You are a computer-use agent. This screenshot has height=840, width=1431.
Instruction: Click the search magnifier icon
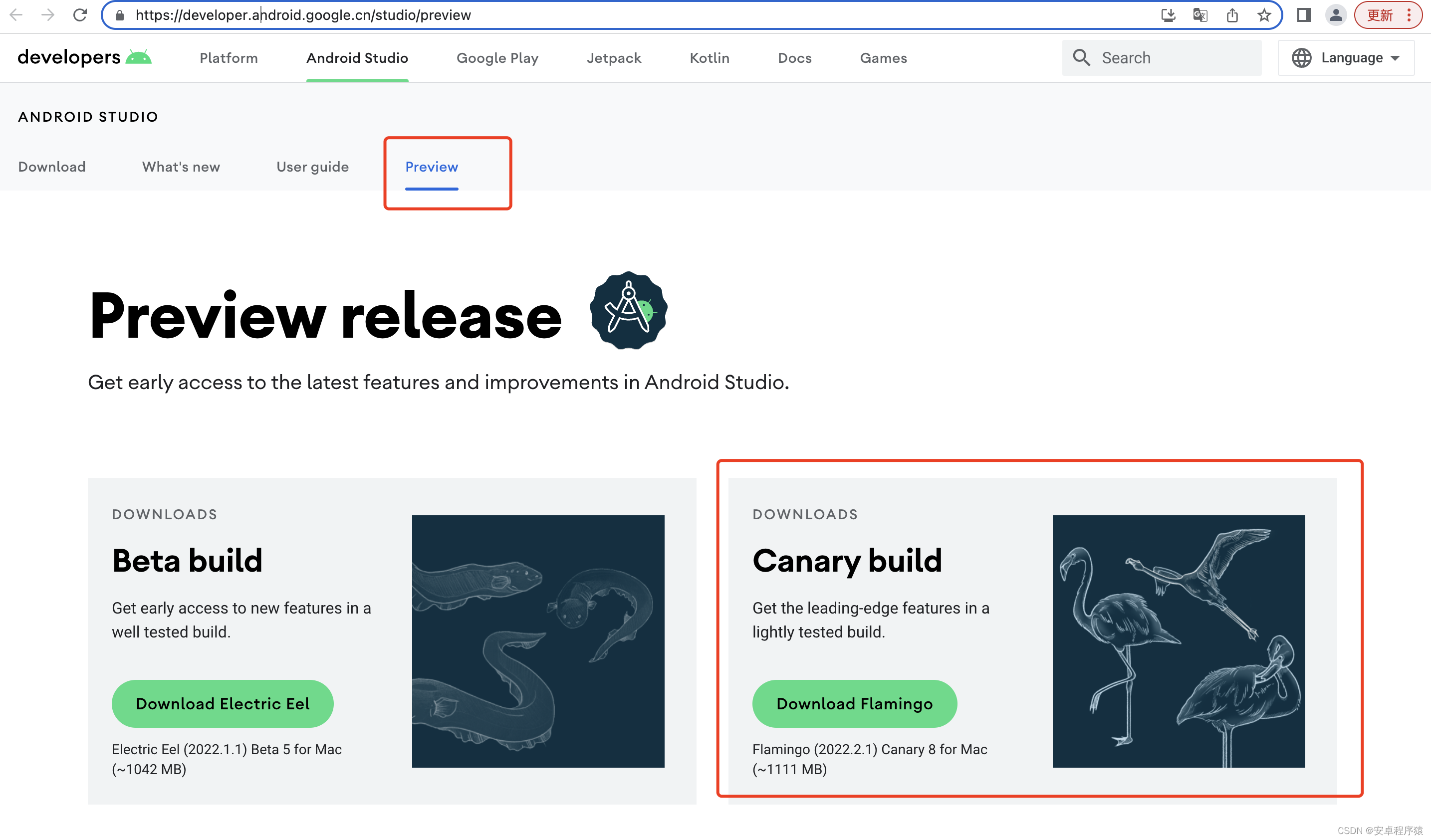pos(1081,58)
